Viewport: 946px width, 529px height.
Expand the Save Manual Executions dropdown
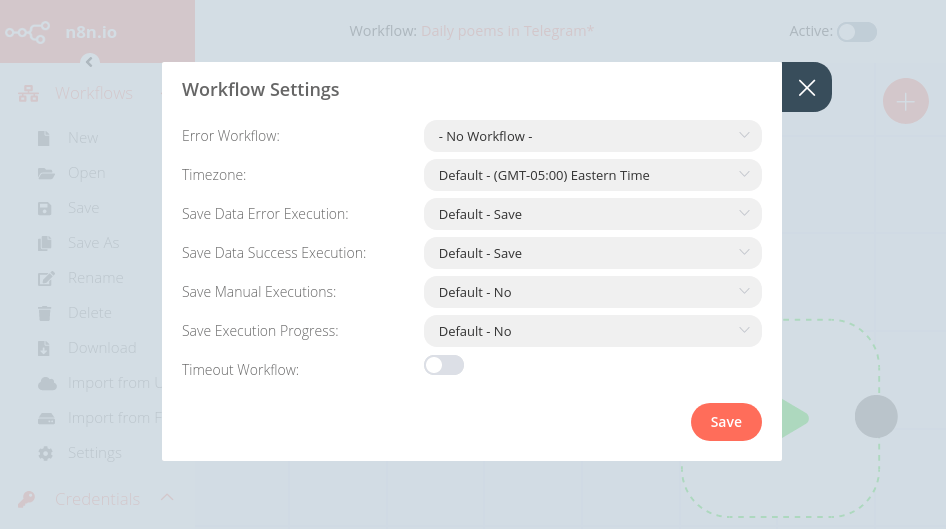[x=592, y=292]
